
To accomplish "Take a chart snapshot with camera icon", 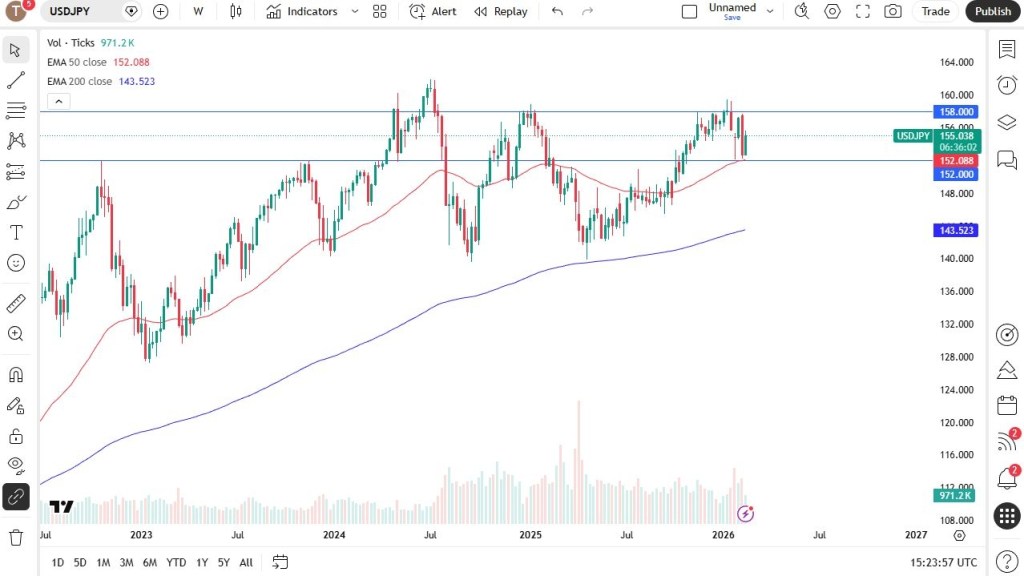I will (892, 12).
